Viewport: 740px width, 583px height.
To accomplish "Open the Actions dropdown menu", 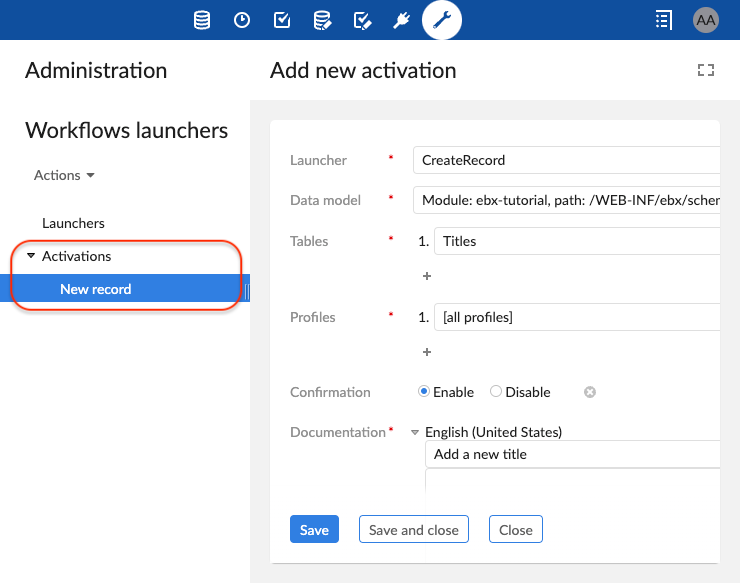I will coord(65,175).
